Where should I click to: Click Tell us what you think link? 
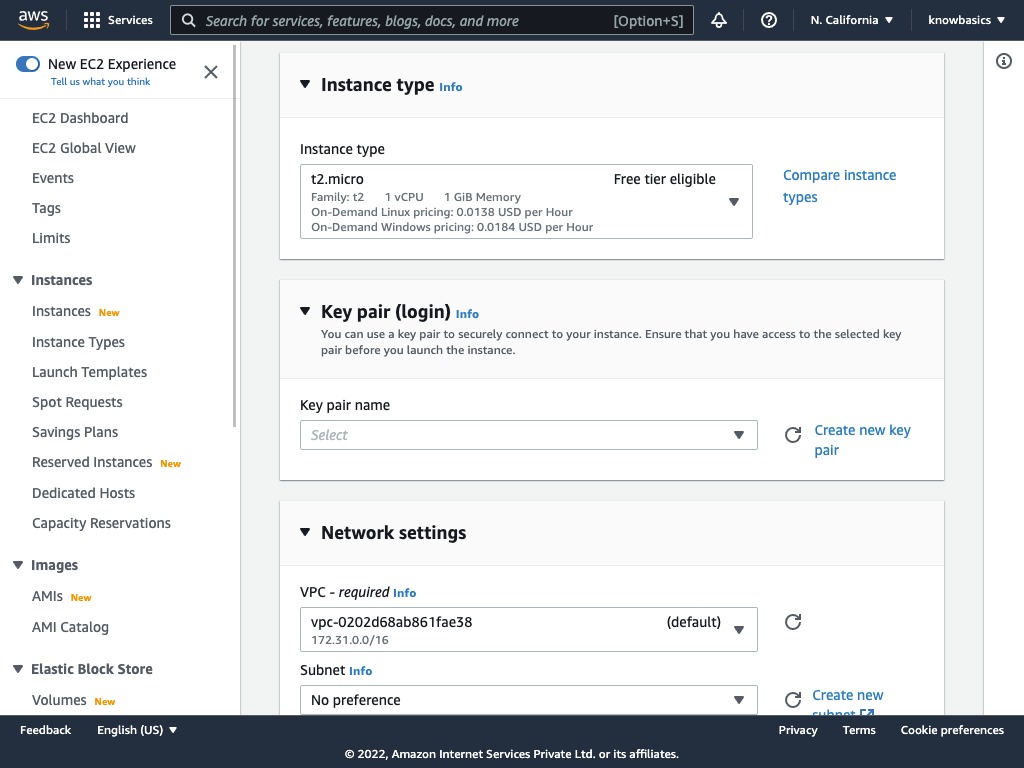click(x=101, y=82)
